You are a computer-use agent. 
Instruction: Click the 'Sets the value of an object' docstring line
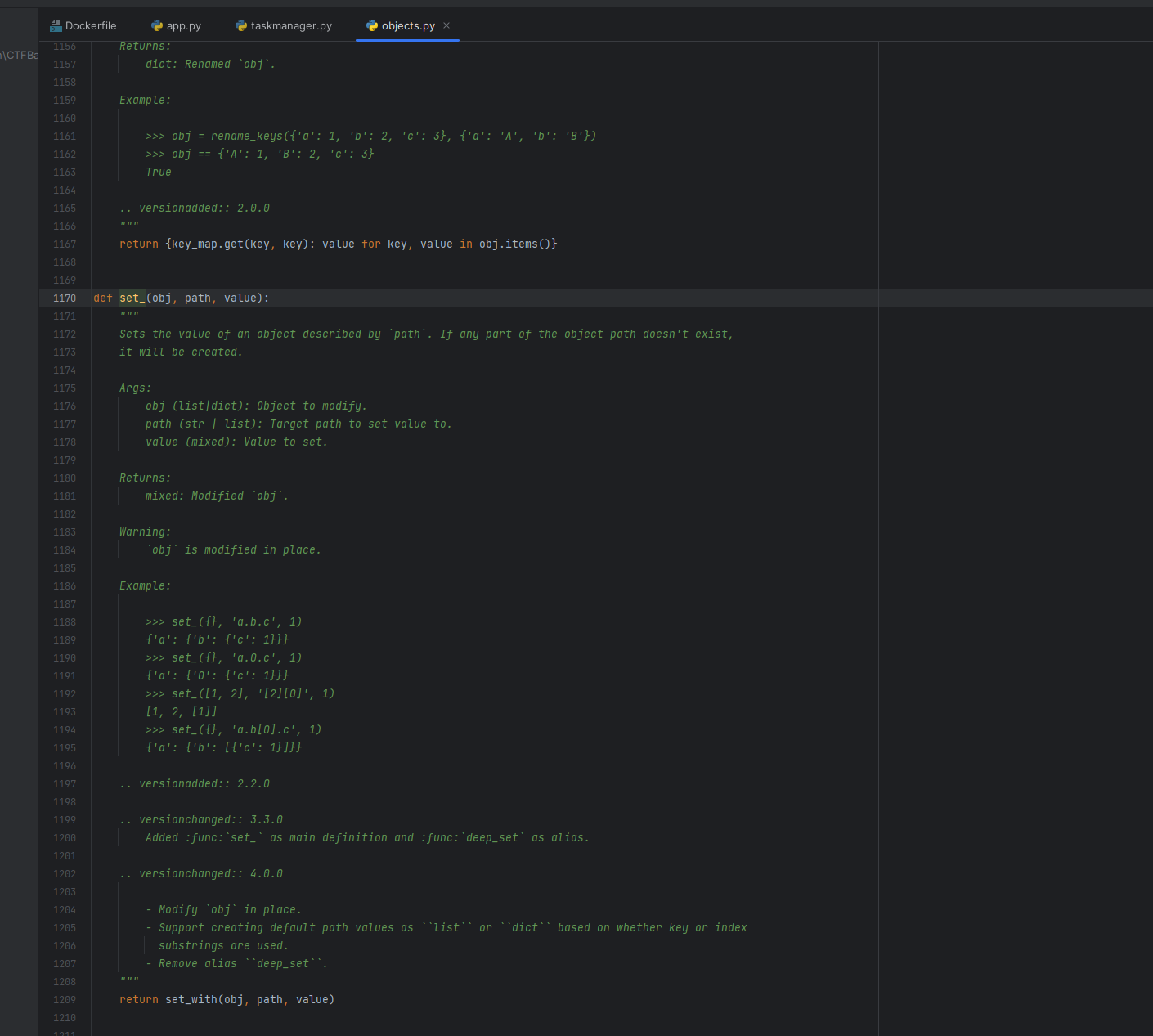coord(426,334)
